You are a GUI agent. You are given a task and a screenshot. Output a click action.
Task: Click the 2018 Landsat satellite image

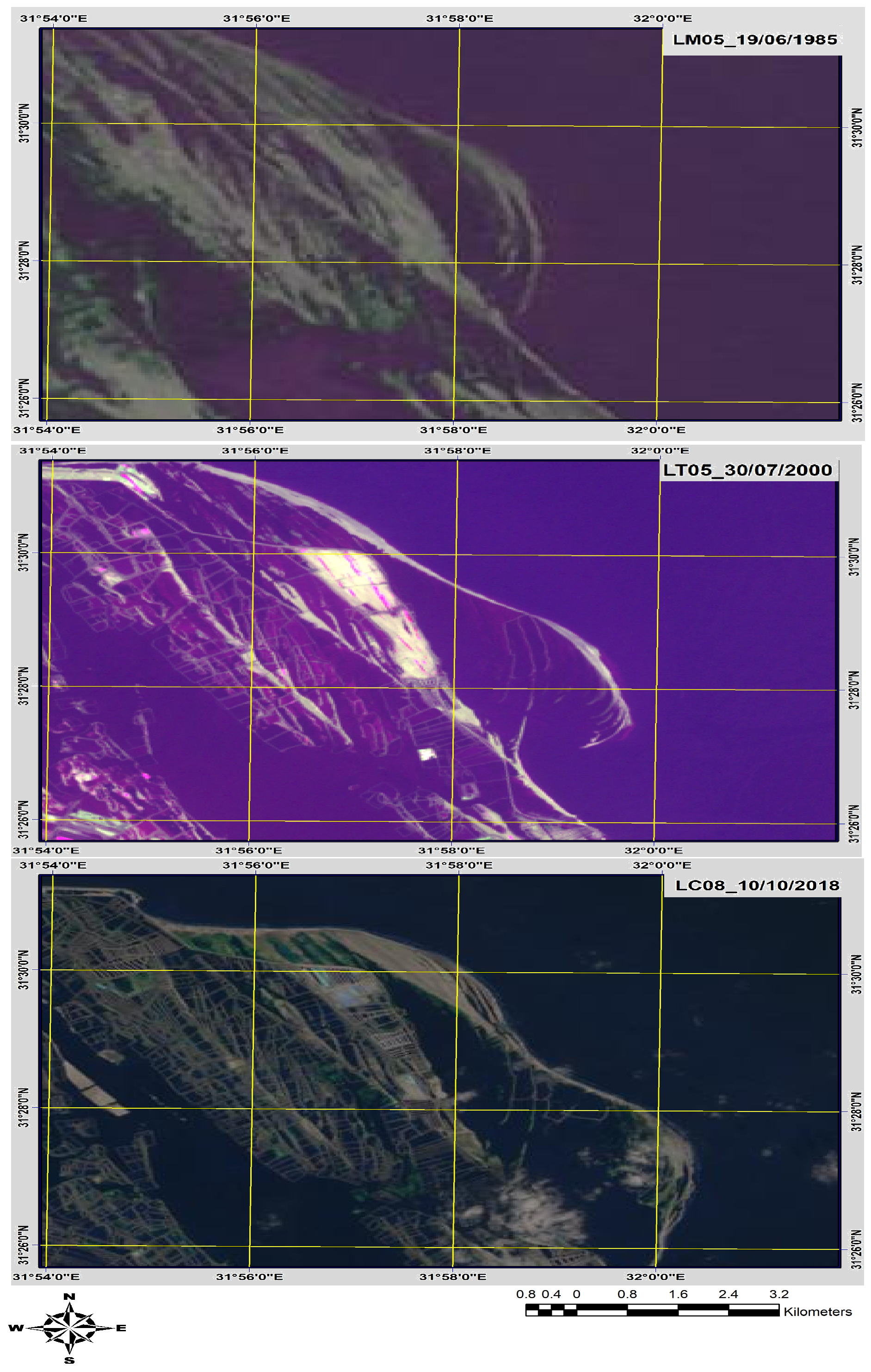coord(439,1071)
